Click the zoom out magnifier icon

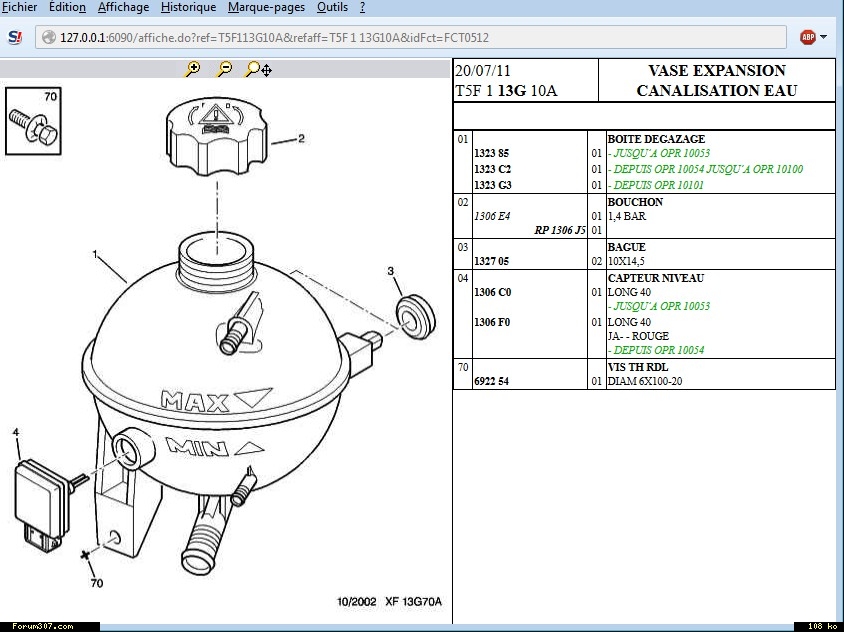225,69
